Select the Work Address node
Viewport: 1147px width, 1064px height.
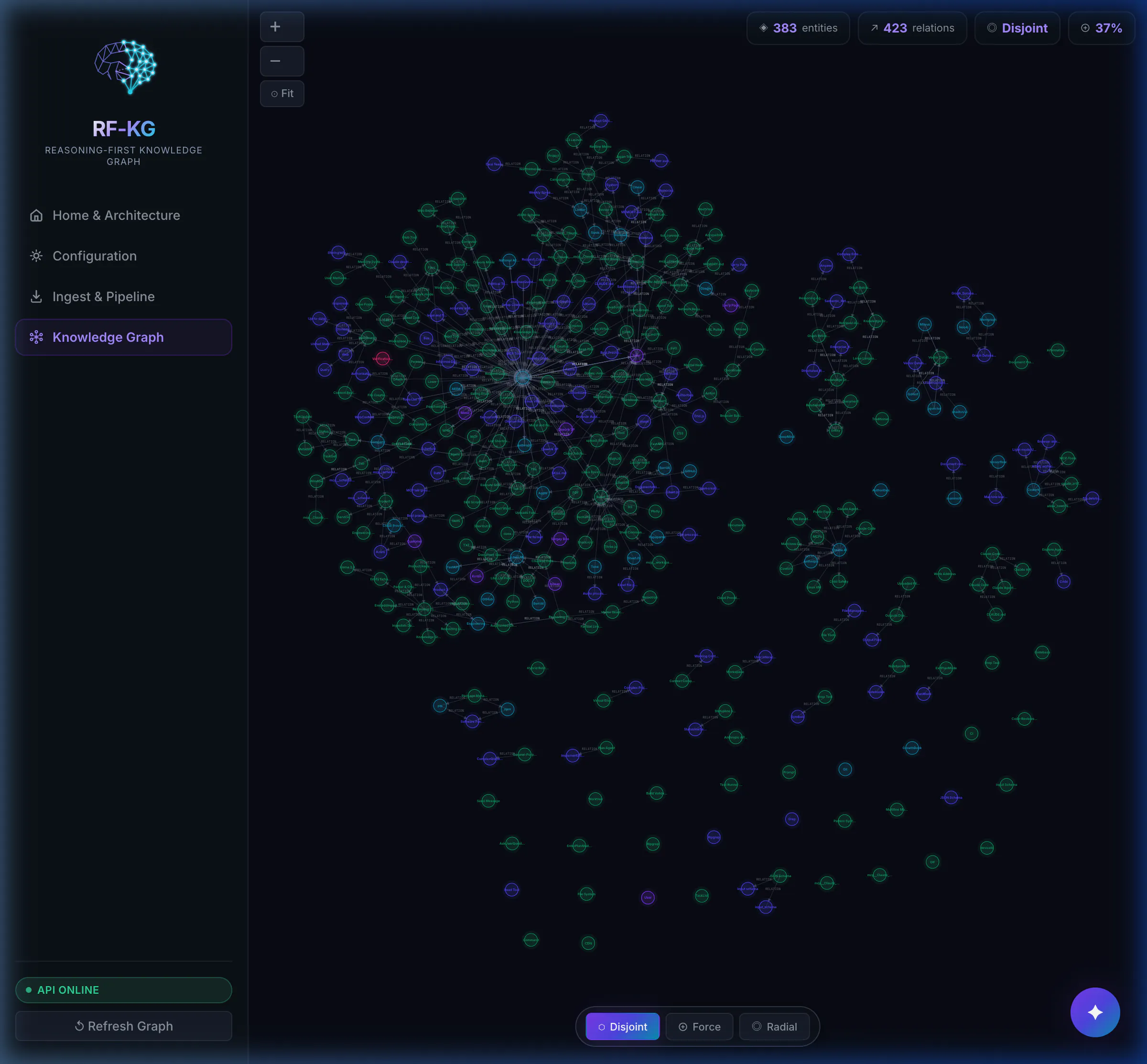click(x=945, y=574)
